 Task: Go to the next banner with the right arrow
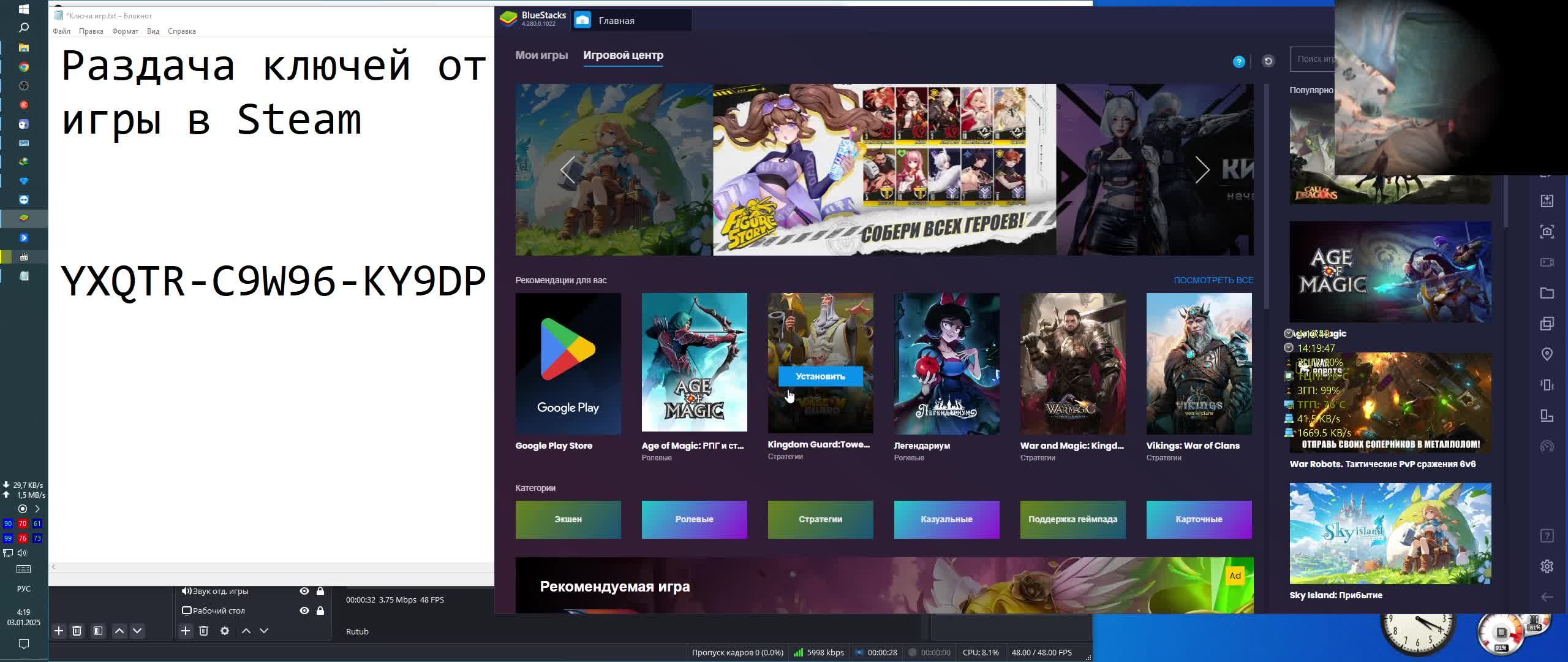1202,170
